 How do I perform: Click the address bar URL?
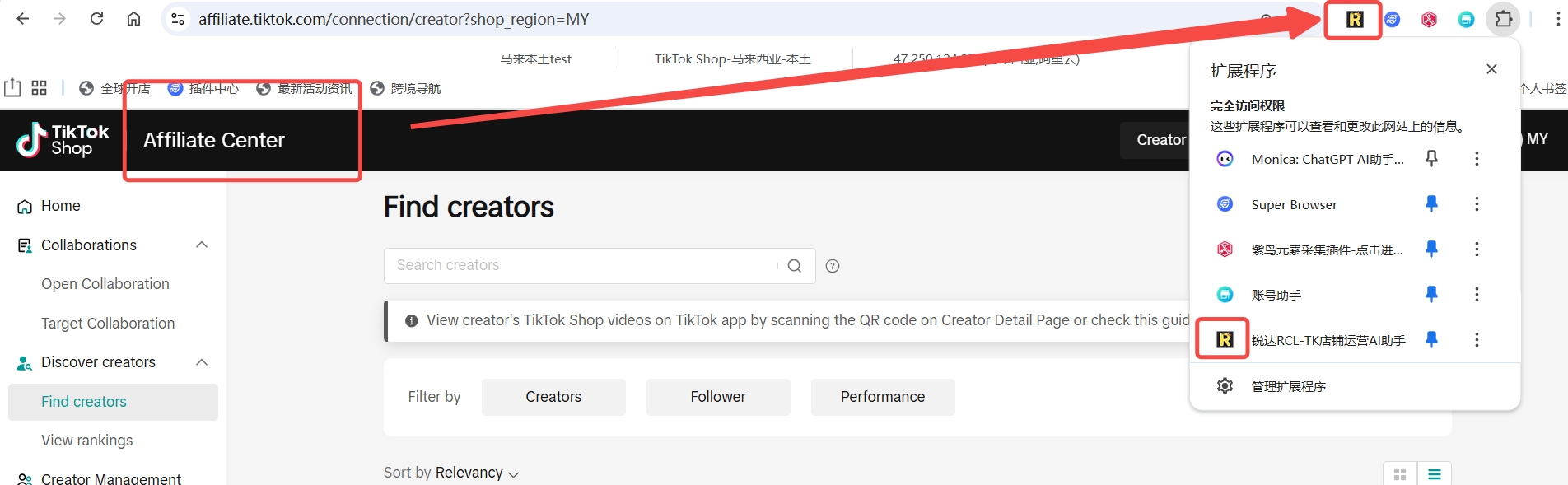[x=394, y=19]
